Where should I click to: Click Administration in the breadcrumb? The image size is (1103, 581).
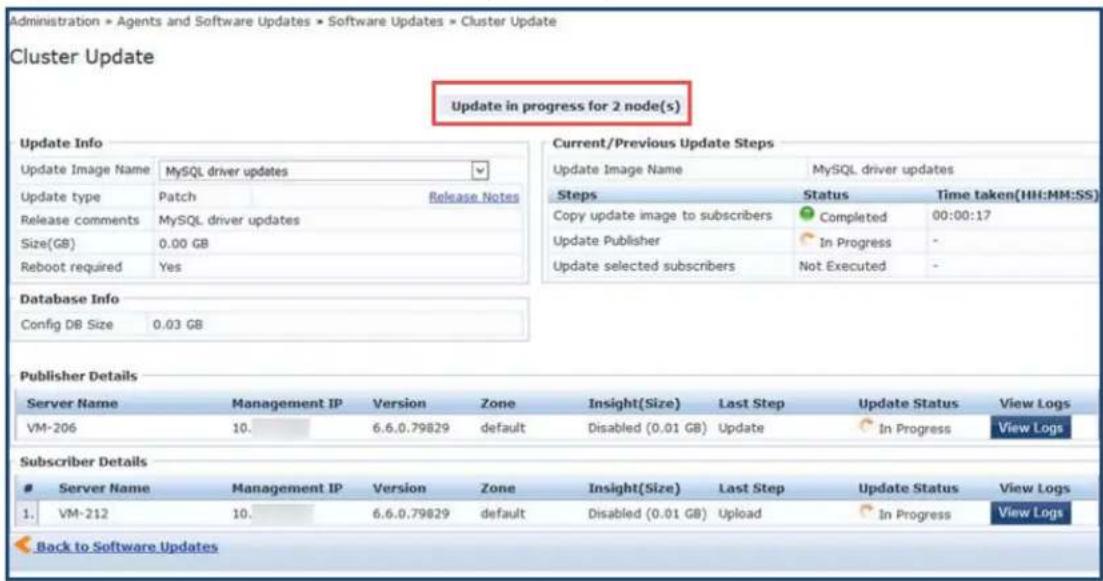pos(54,21)
